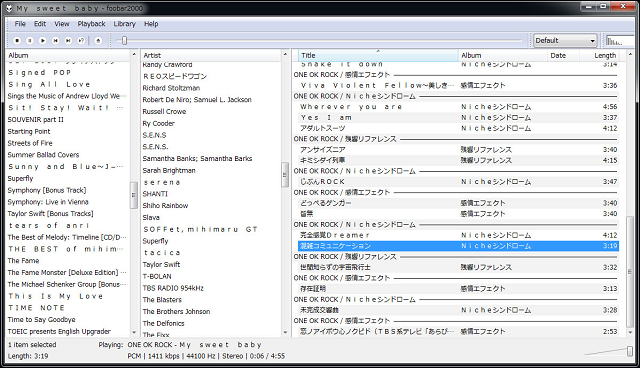Image resolution: width=640 pixels, height=368 pixels.
Task: Select album 'SOUVENIR part II'
Action: pyautogui.click(x=36, y=120)
